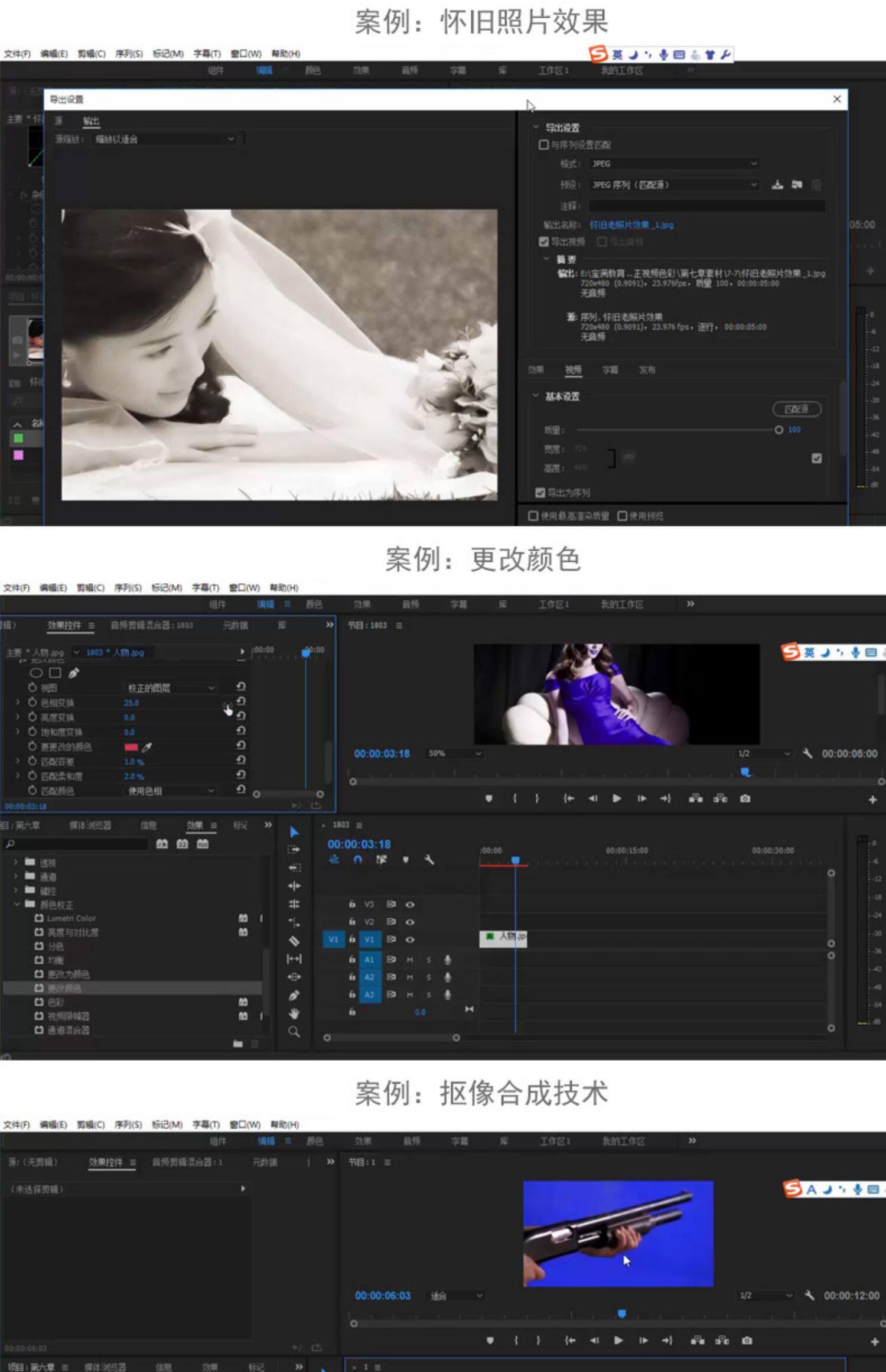Image resolution: width=886 pixels, height=1372 pixels.
Task: Expand the 色相变换 property arrow
Action: 18,702
